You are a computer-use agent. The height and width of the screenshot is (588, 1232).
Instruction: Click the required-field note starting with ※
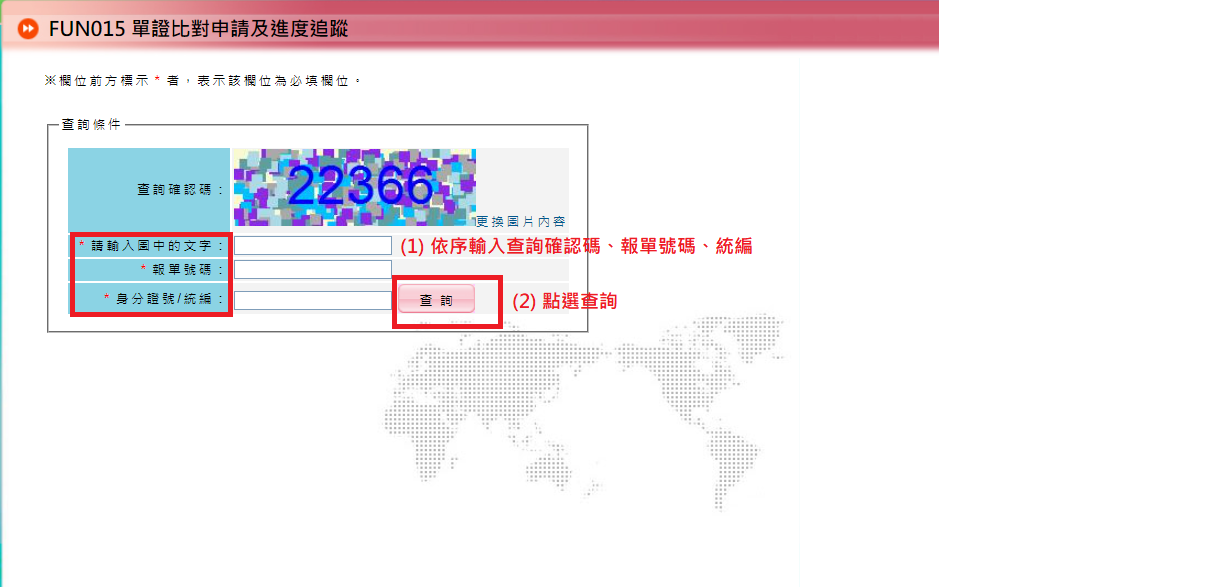(202, 80)
